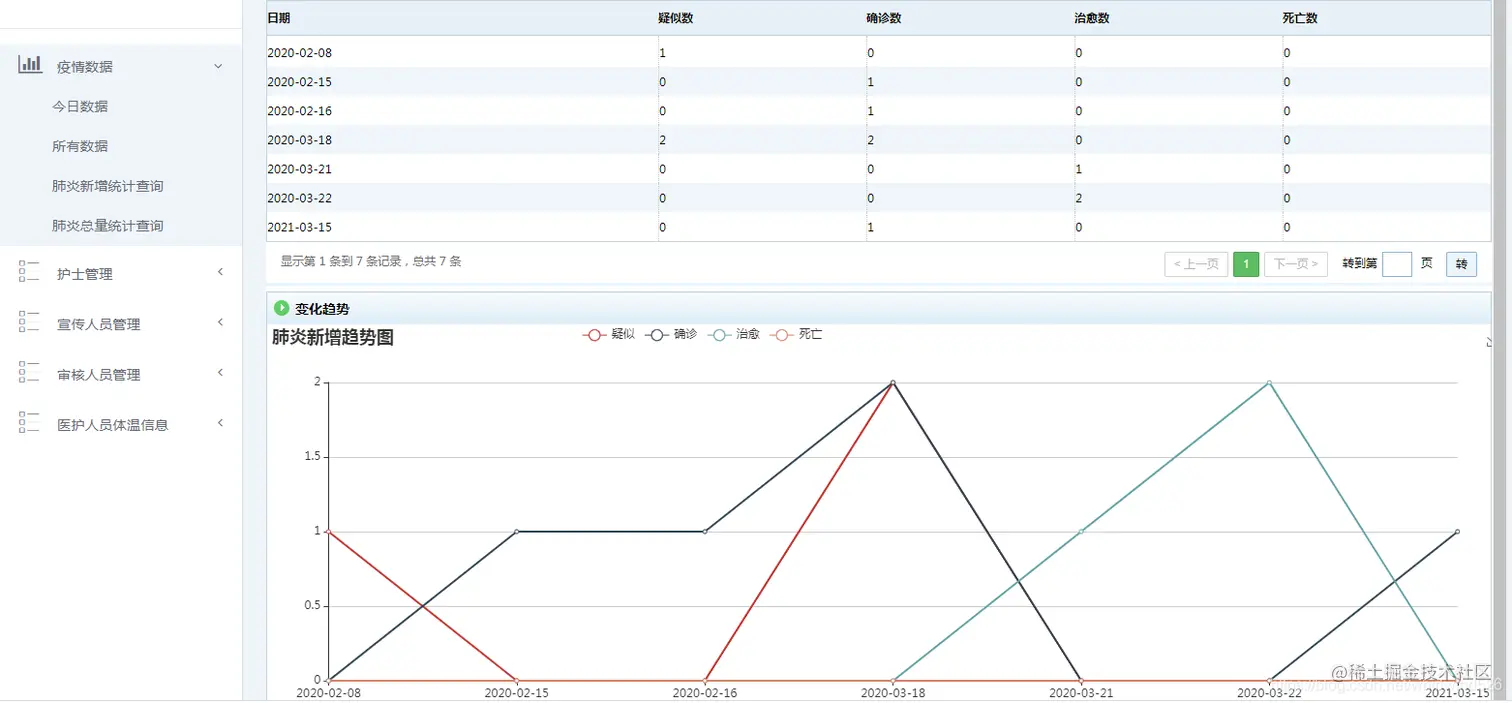The height and width of the screenshot is (703, 1512).
Task: Expand the 宣传人员管理 menu chevron
Action: click(220, 322)
